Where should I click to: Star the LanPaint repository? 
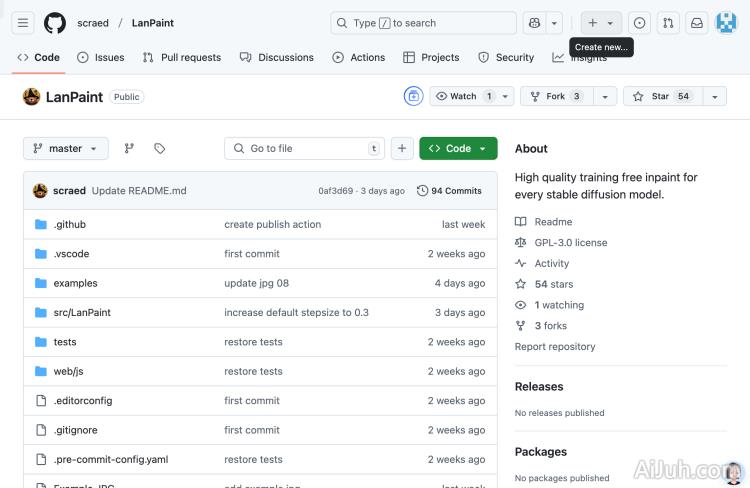(x=661, y=96)
